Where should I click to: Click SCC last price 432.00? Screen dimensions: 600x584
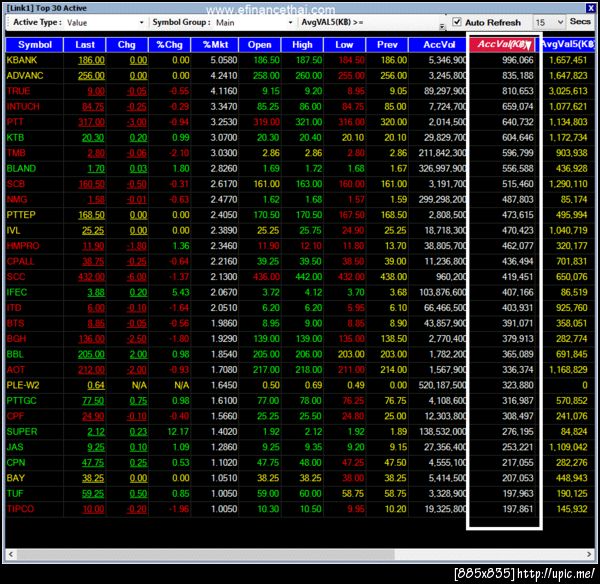click(x=91, y=277)
